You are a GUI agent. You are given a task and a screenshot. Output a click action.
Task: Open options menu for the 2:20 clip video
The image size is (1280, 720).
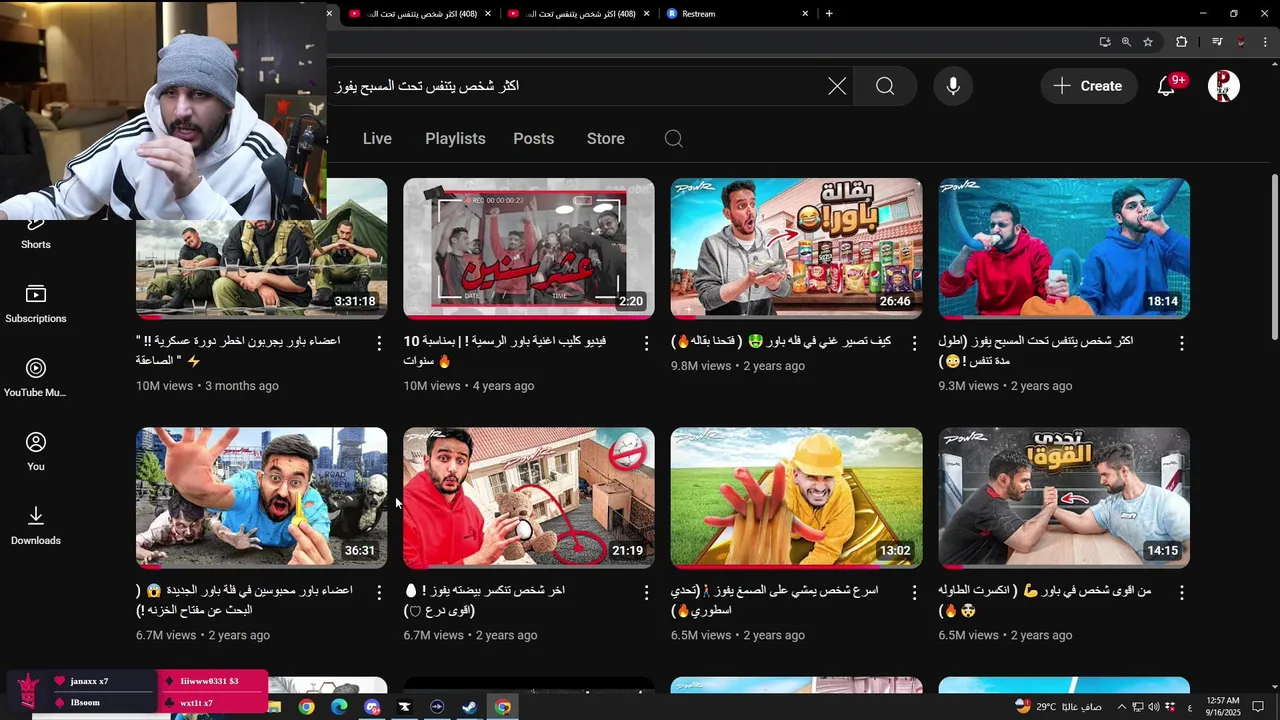click(x=646, y=343)
